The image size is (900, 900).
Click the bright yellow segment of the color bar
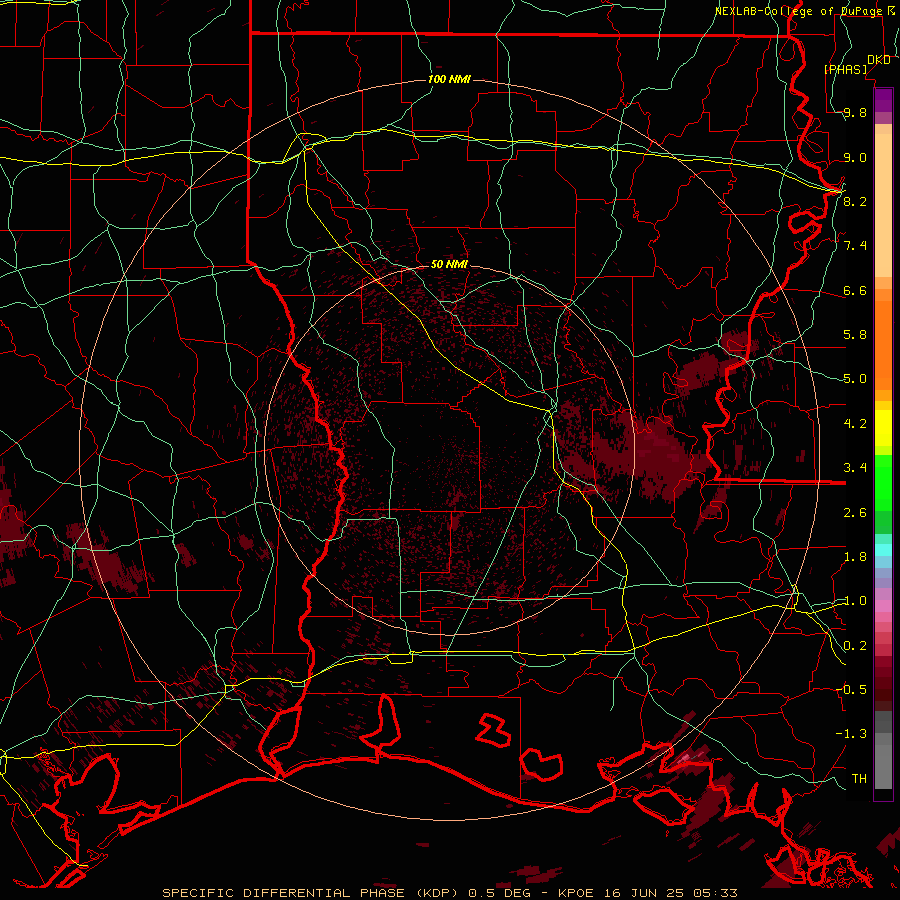point(883,428)
